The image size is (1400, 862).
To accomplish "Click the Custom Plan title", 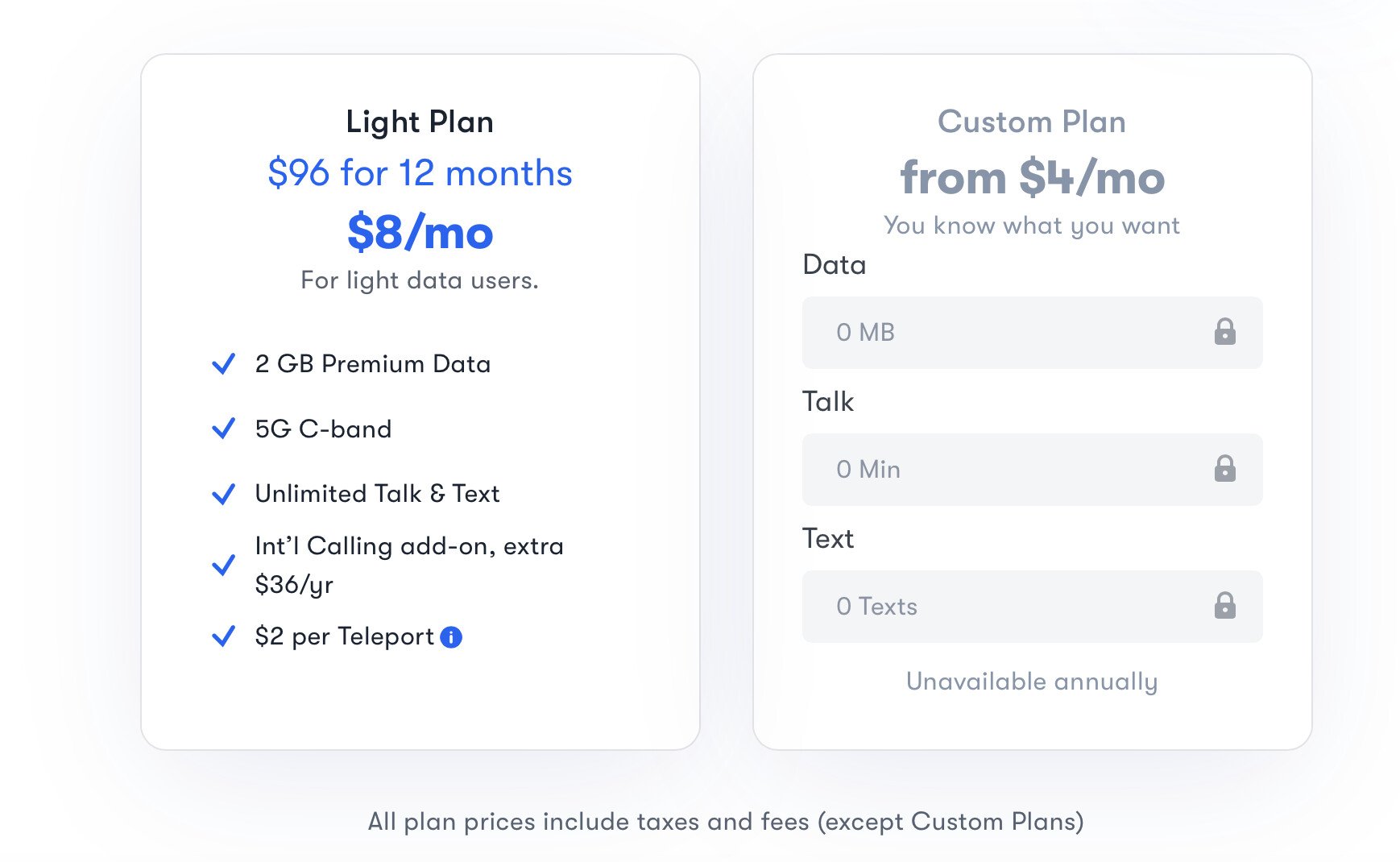I will coord(1032,122).
